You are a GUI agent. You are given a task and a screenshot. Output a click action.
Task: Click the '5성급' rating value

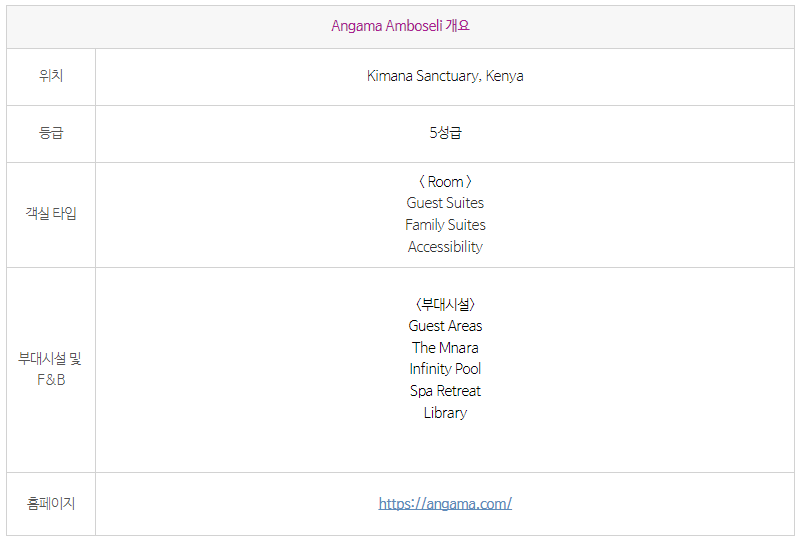click(445, 133)
